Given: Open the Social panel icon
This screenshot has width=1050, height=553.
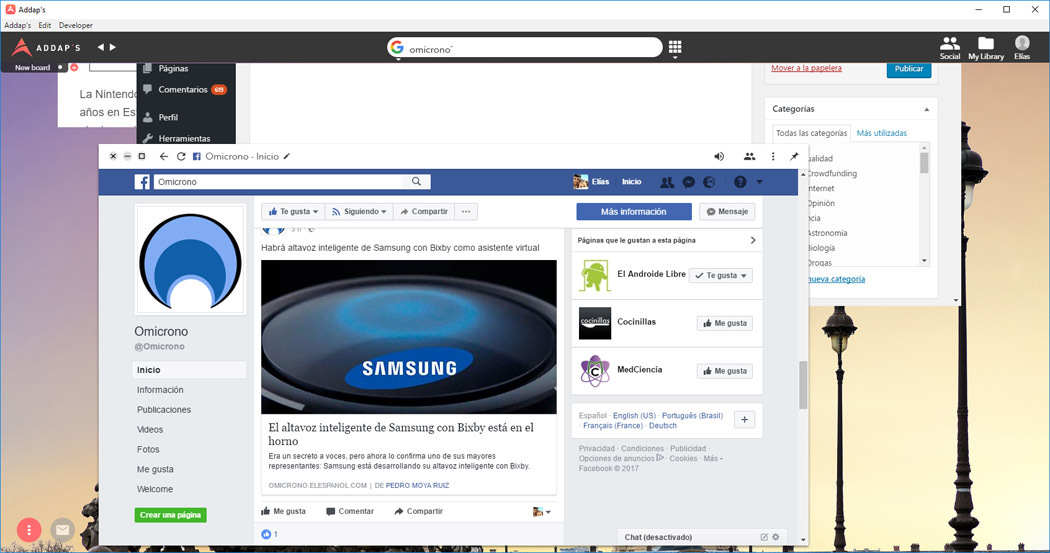Looking at the screenshot, I should click(x=950, y=48).
